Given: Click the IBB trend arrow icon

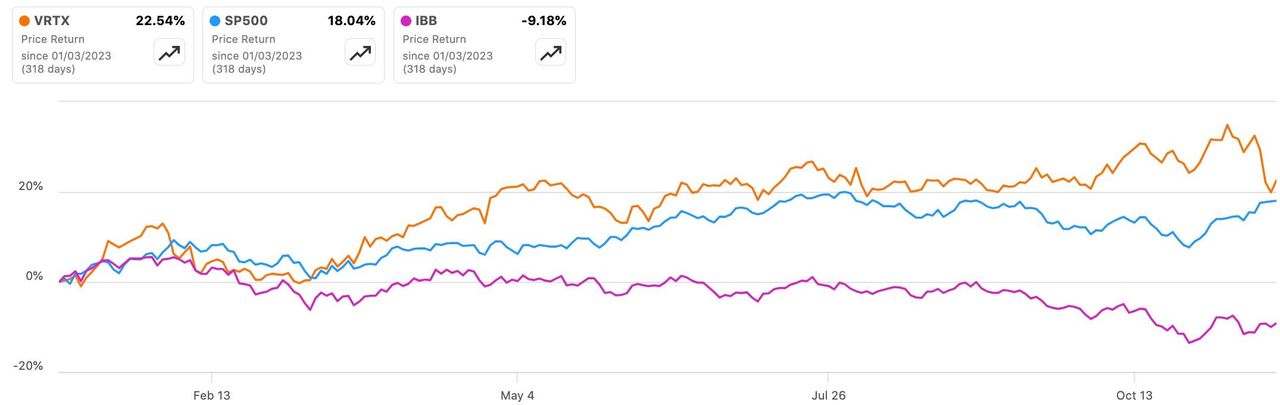Looking at the screenshot, I should point(550,54).
